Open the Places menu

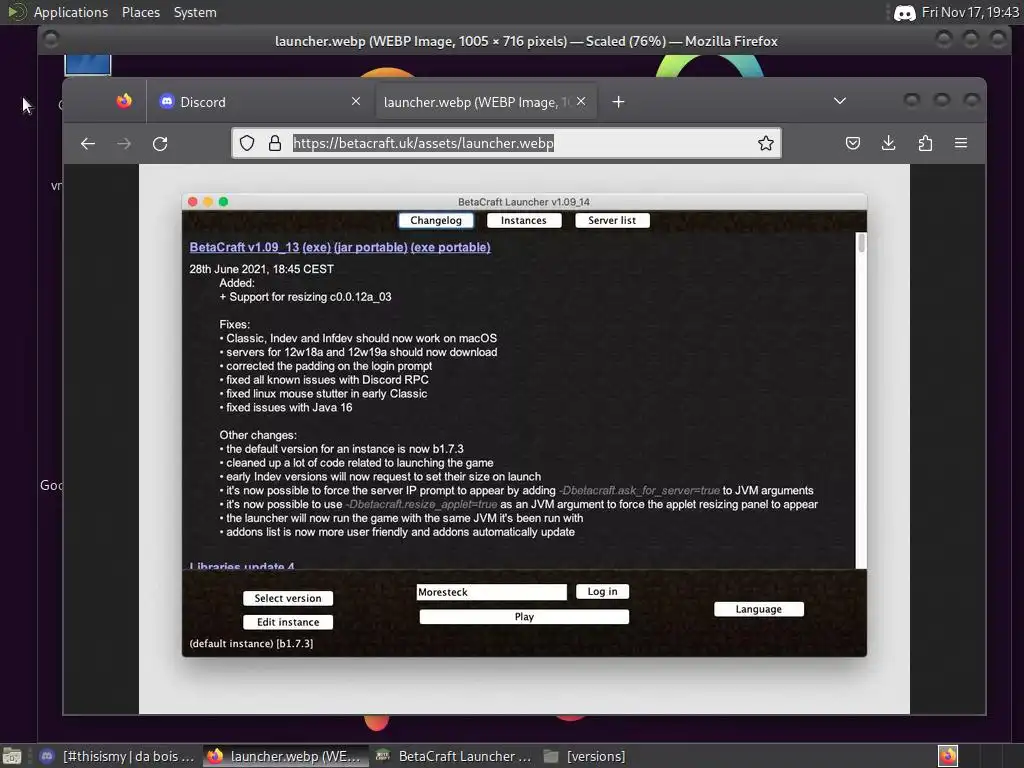coord(141,12)
